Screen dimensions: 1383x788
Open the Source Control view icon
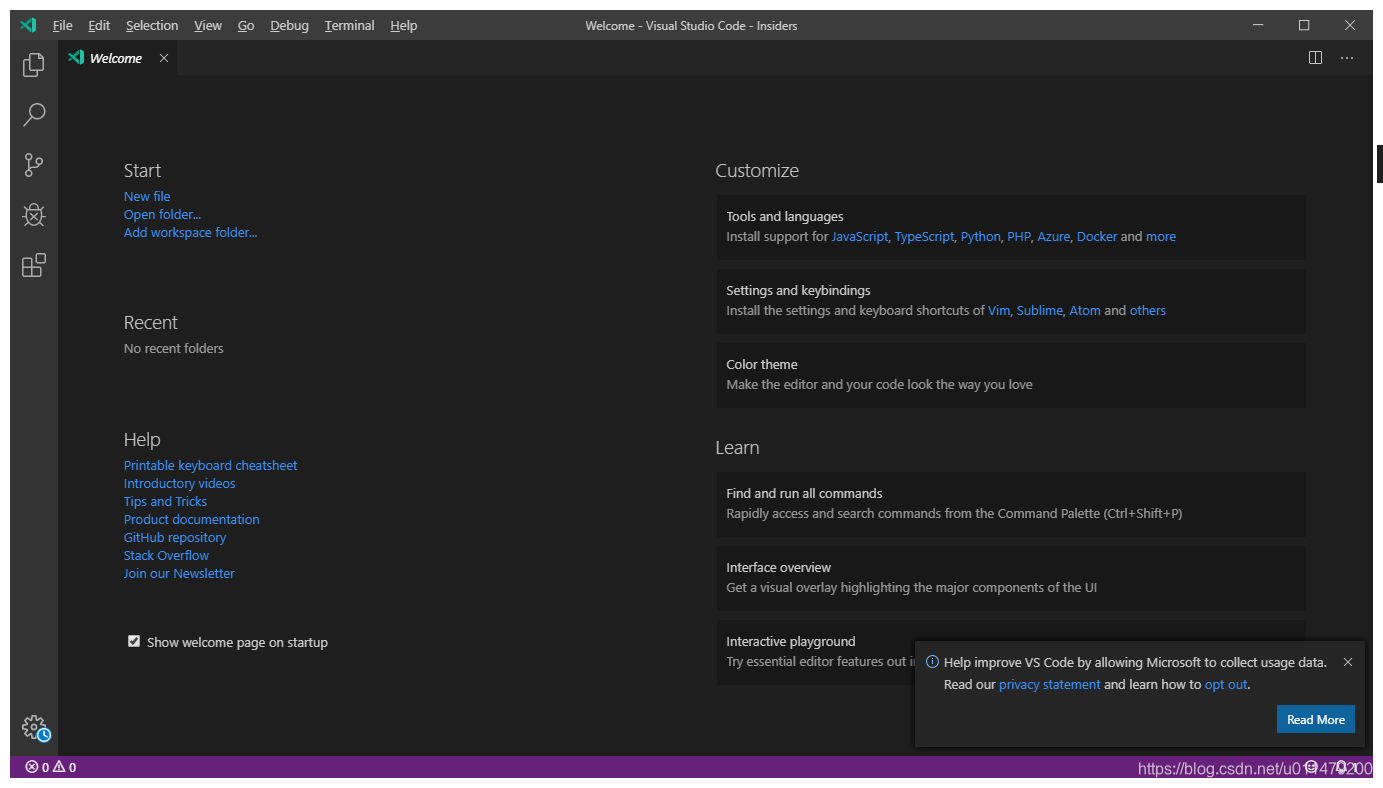[34, 165]
